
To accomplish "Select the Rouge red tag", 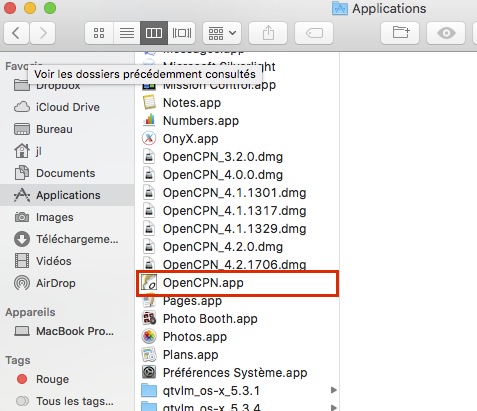I will point(53,379).
